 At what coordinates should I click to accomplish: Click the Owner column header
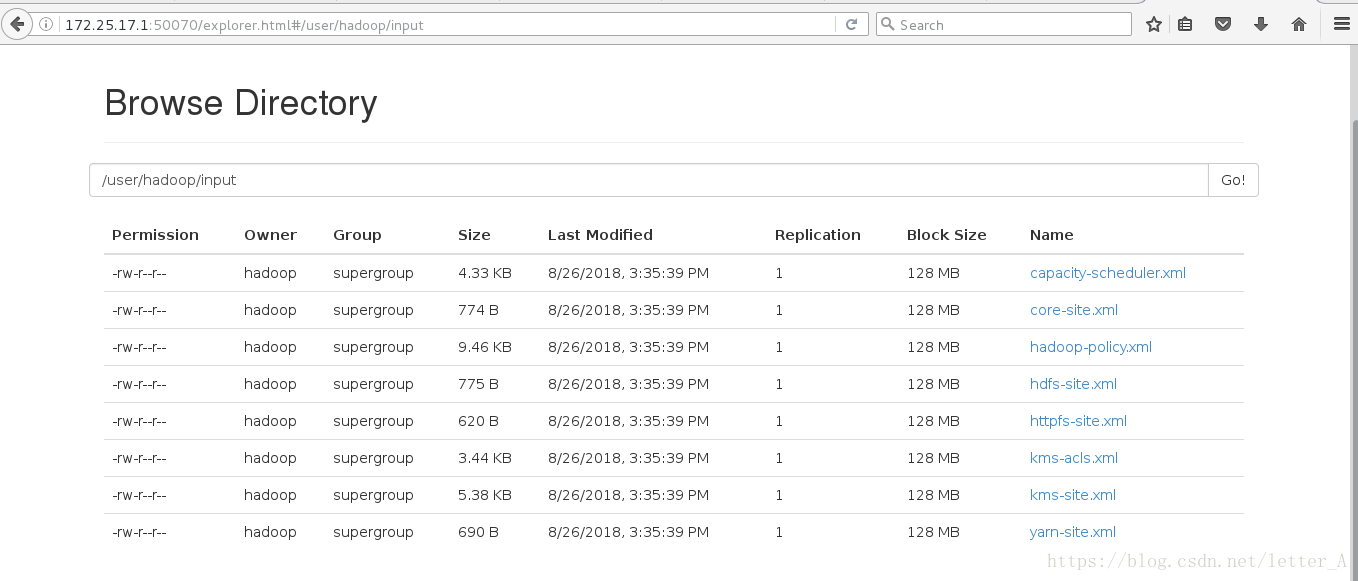(x=270, y=235)
